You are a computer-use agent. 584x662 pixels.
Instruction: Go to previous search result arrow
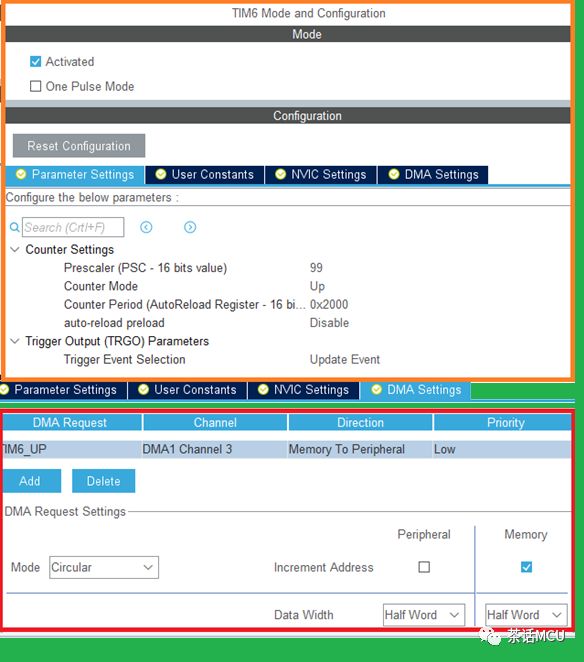coord(146,227)
